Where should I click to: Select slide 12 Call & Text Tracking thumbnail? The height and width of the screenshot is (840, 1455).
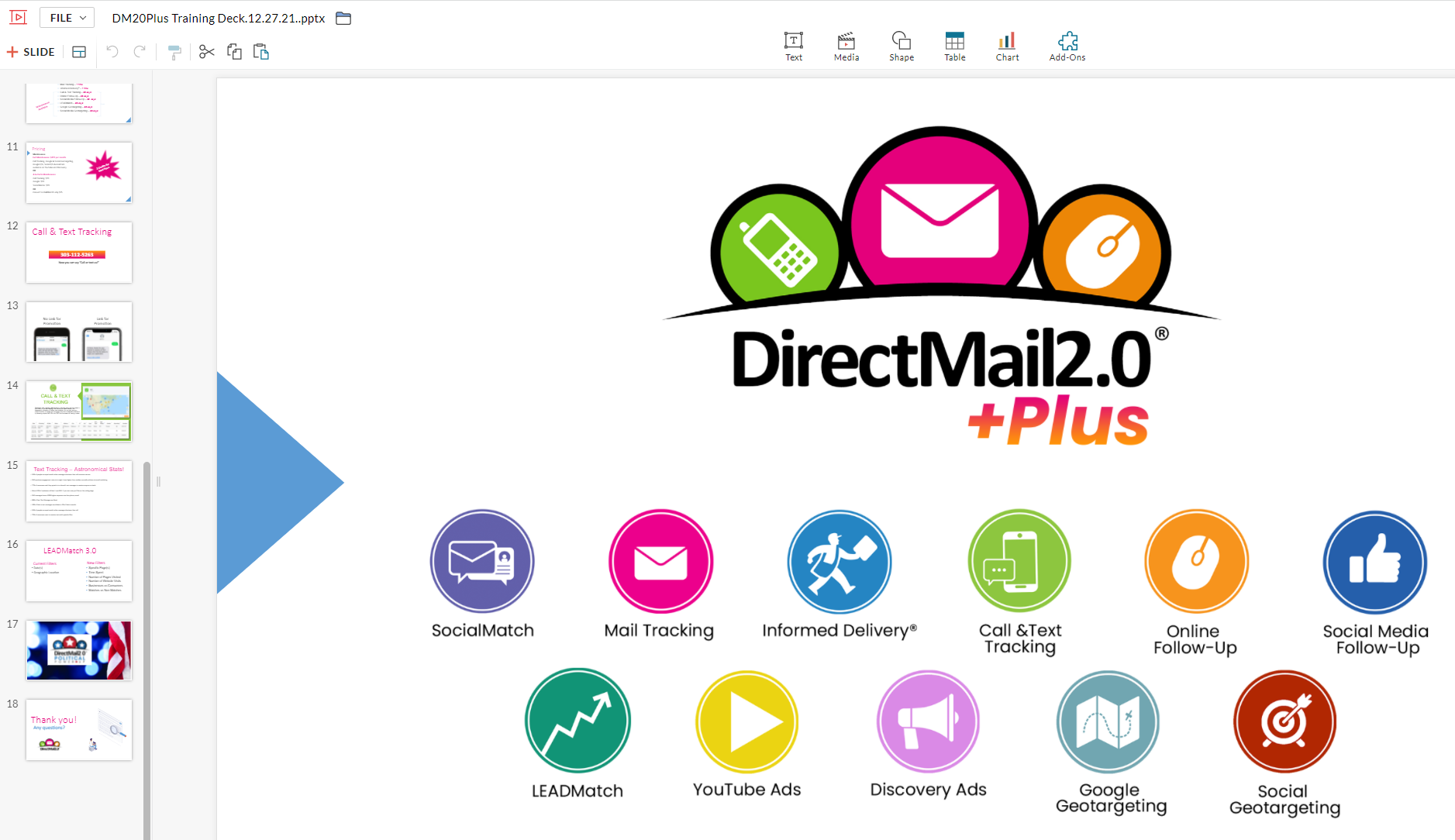[79, 253]
